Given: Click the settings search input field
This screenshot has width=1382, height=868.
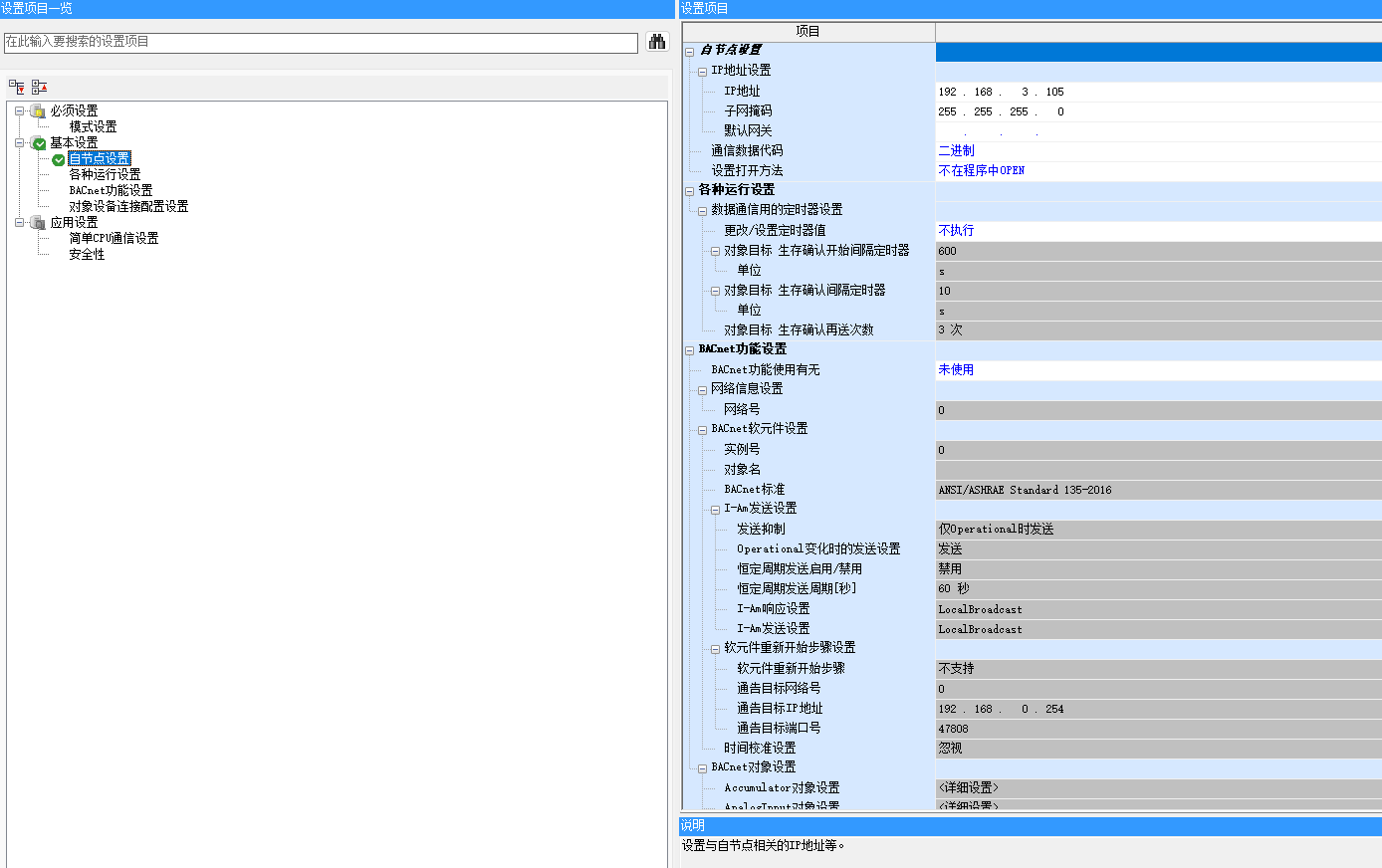Looking at the screenshot, I should point(321,43).
